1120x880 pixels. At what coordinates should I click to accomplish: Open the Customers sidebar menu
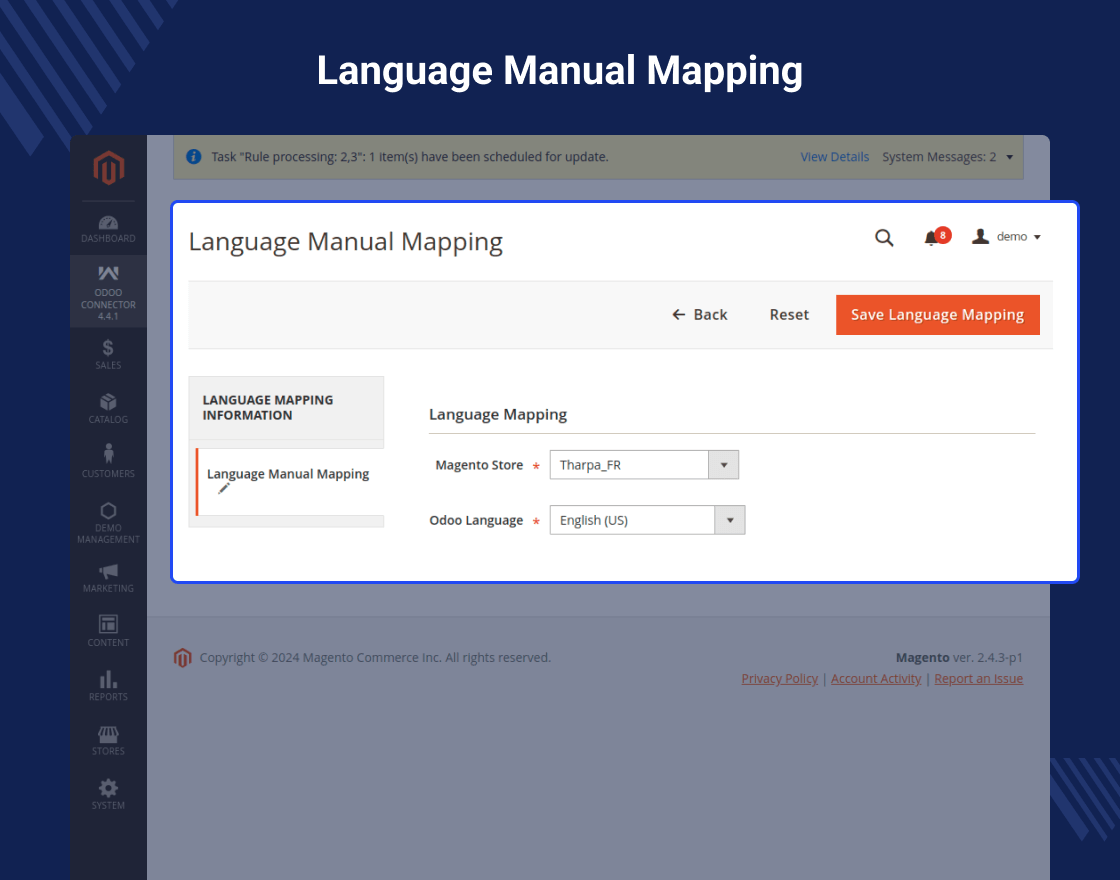(109, 461)
